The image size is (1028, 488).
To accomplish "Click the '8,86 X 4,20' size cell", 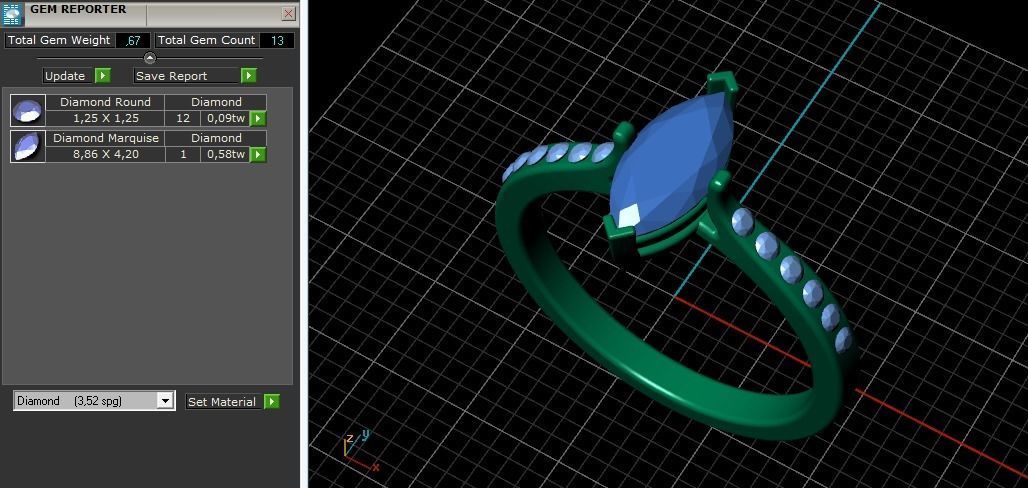I will click(106, 155).
